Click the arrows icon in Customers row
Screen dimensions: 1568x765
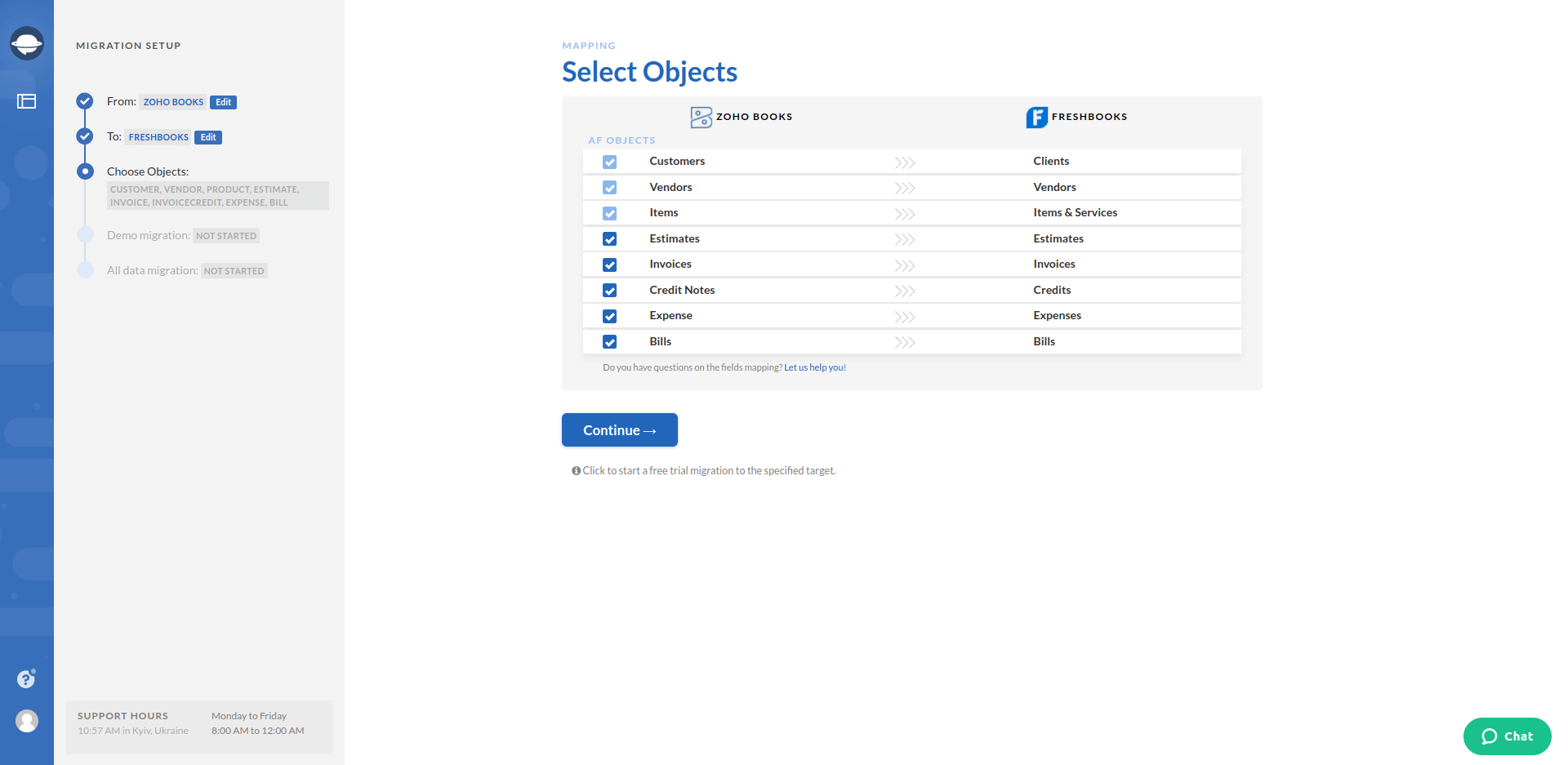coord(904,162)
